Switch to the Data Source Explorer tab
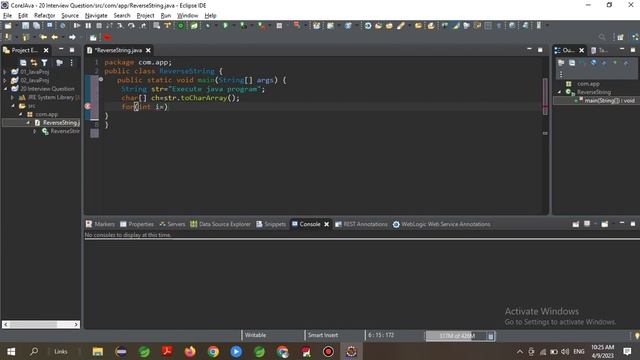 click(220, 224)
